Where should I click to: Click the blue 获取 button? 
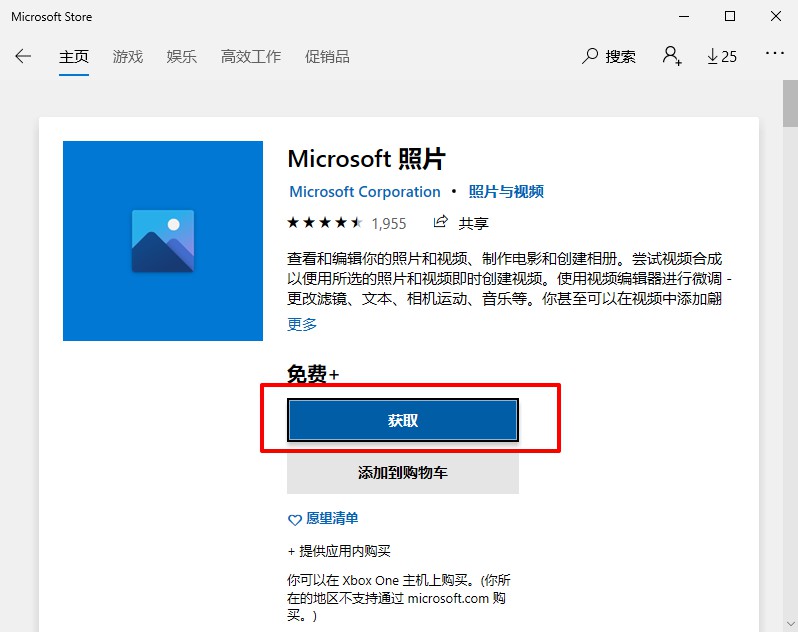[x=403, y=420]
